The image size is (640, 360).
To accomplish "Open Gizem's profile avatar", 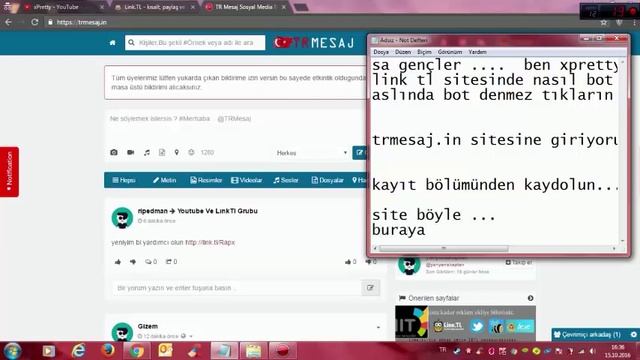I will pos(122,332).
